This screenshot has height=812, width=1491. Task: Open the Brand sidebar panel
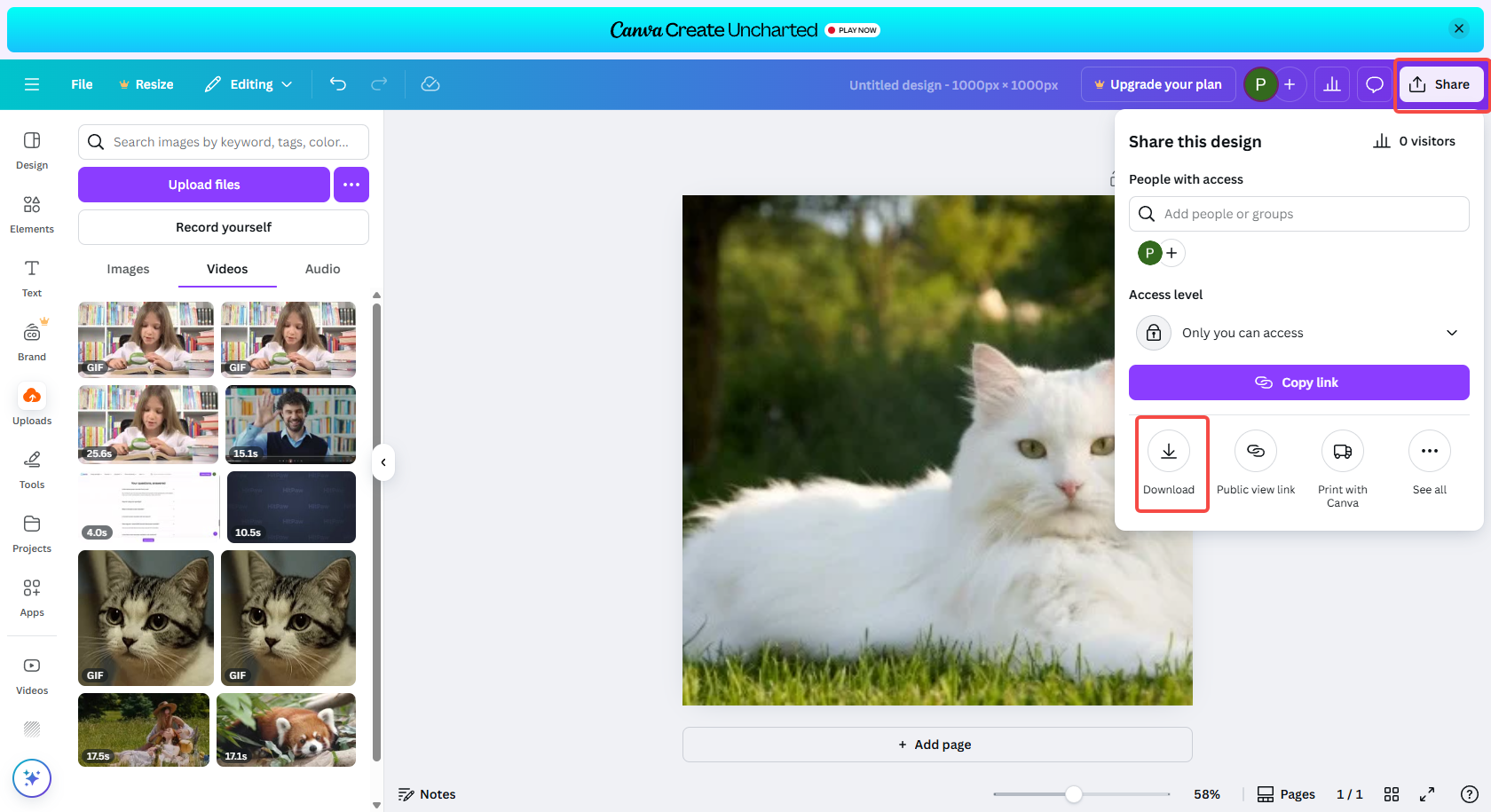(32, 343)
